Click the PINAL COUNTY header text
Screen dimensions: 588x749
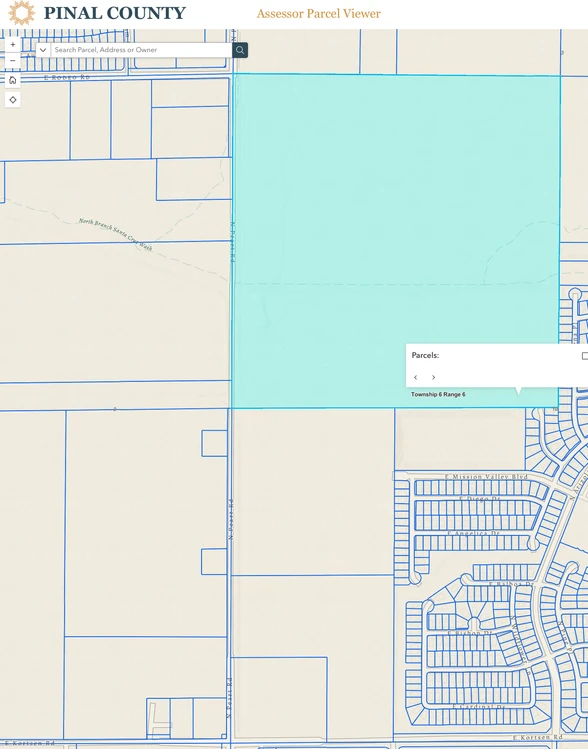pyautogui.click(x=115, y=13)
